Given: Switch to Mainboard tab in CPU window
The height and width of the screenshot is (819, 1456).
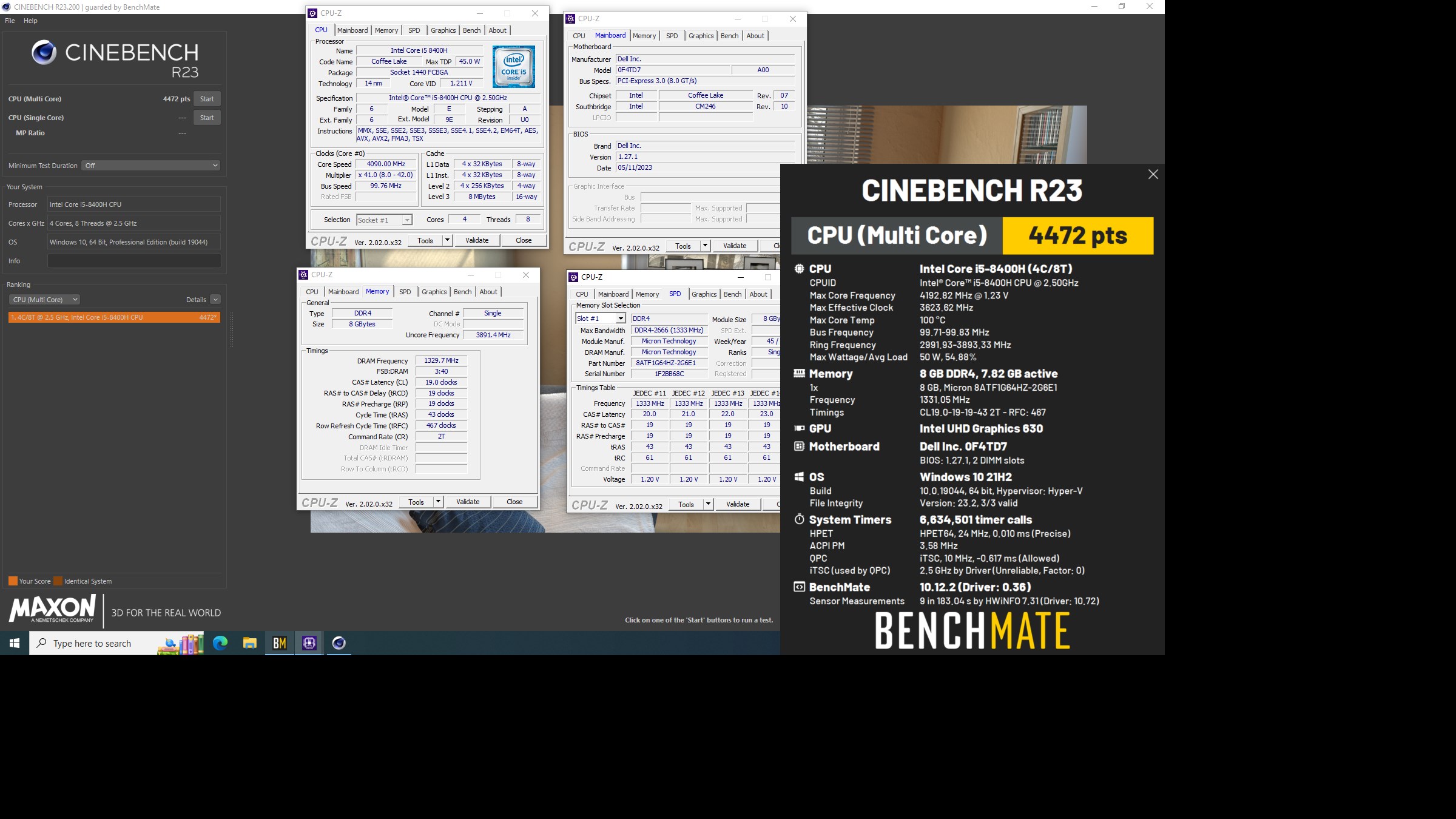Looking at the screenshot, I should [352, 30].
